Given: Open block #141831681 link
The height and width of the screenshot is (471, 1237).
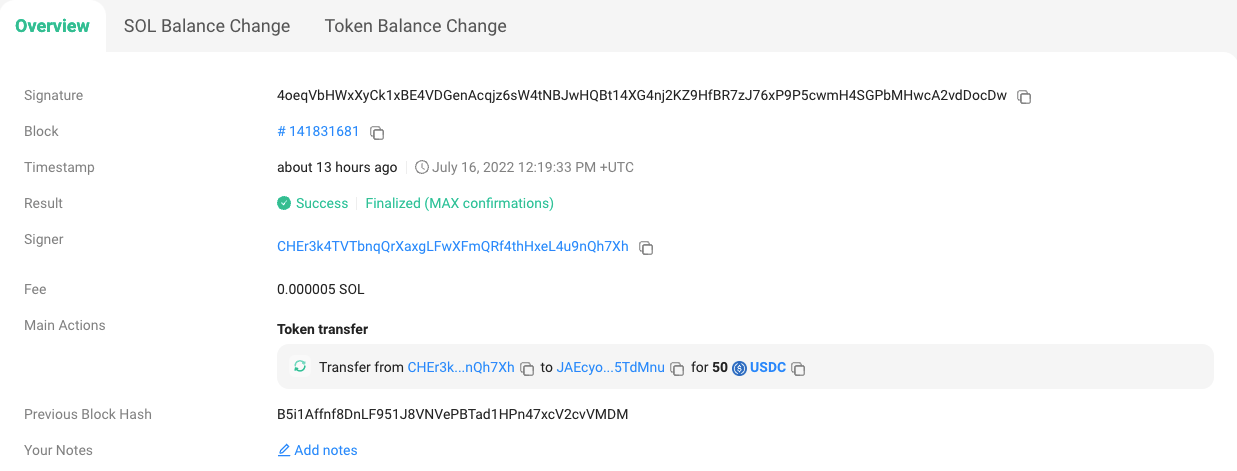Looking at the screenshot, I should (x=318, y=131).
